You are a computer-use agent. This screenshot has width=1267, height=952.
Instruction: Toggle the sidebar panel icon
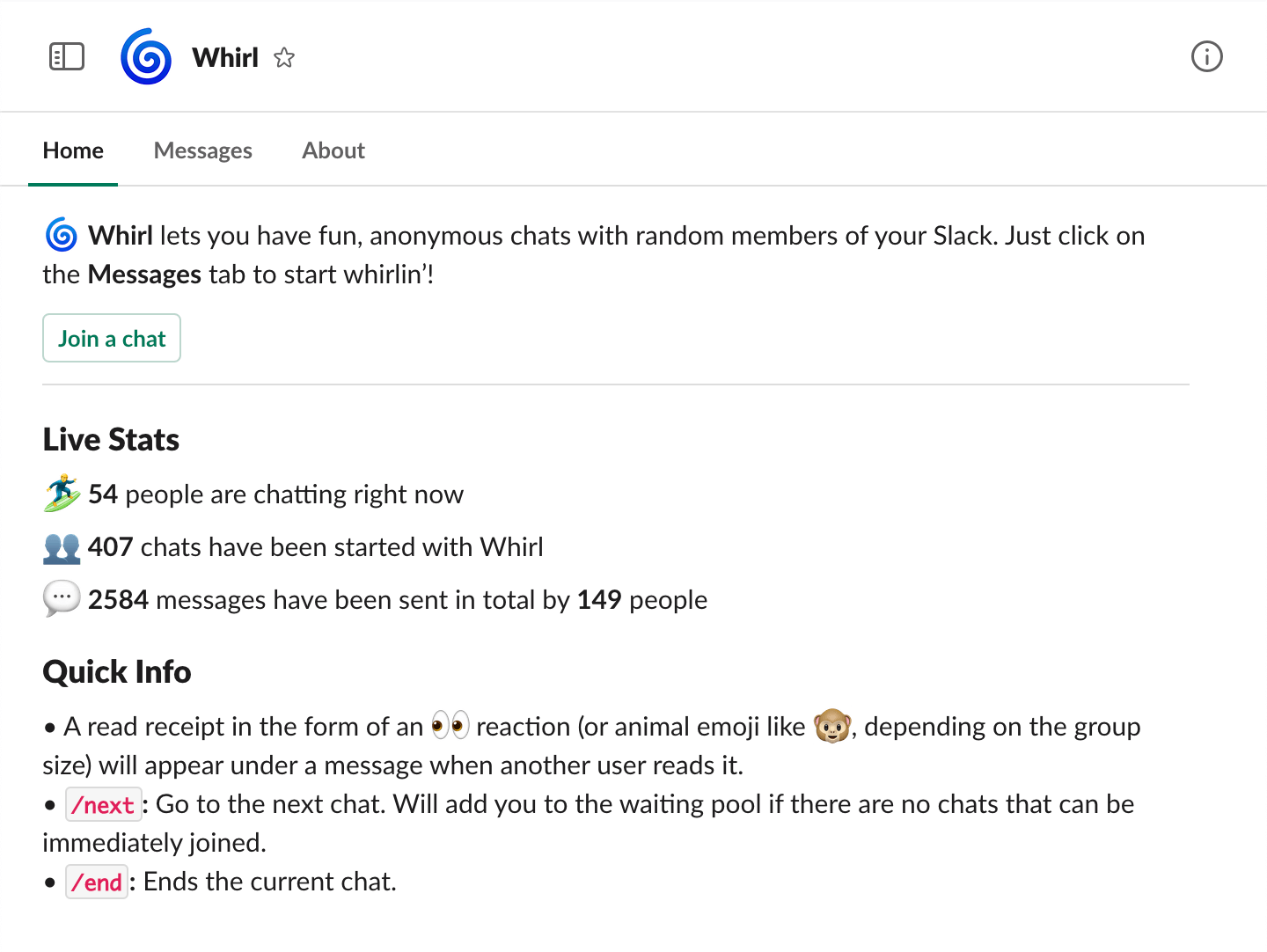pos(67,57)
